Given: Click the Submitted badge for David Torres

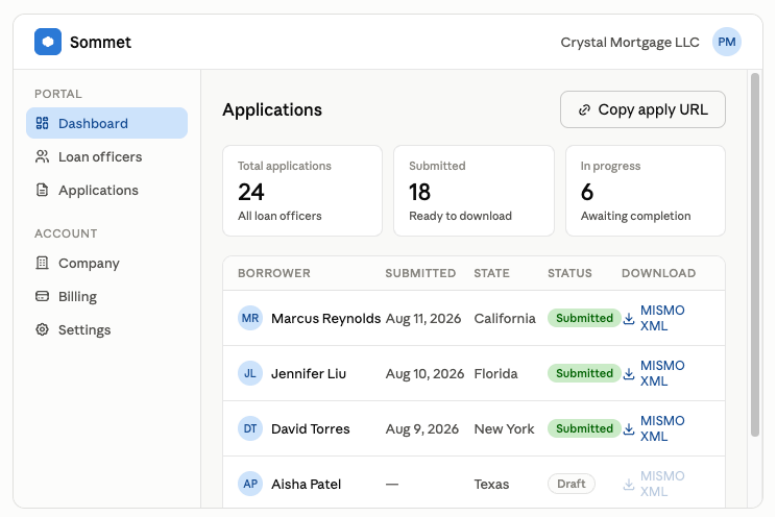Looking at the screenshot, I should [x=584, y=429].
